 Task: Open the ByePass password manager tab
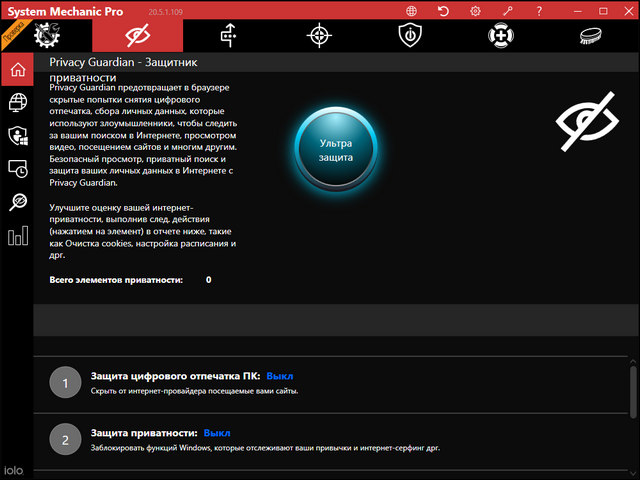coord(229,36)
